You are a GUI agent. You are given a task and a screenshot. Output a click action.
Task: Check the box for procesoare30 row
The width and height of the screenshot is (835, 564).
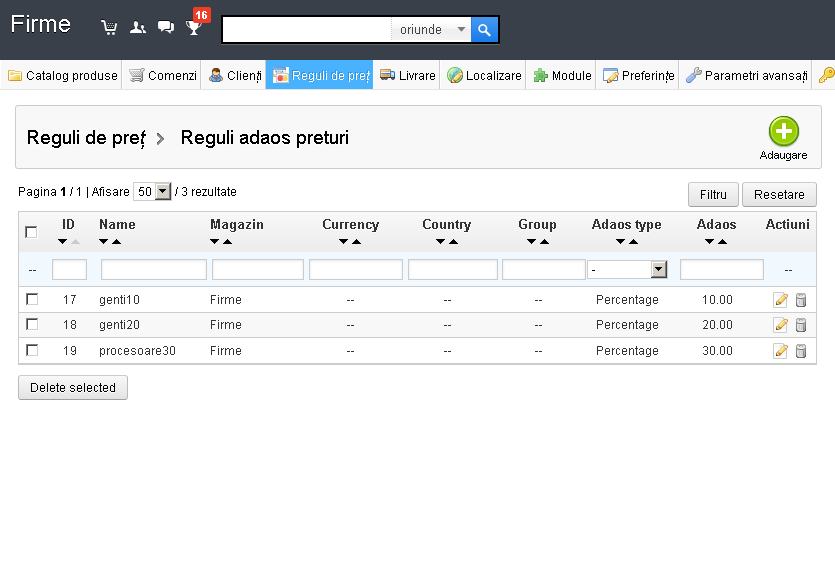tap(32, 350)
